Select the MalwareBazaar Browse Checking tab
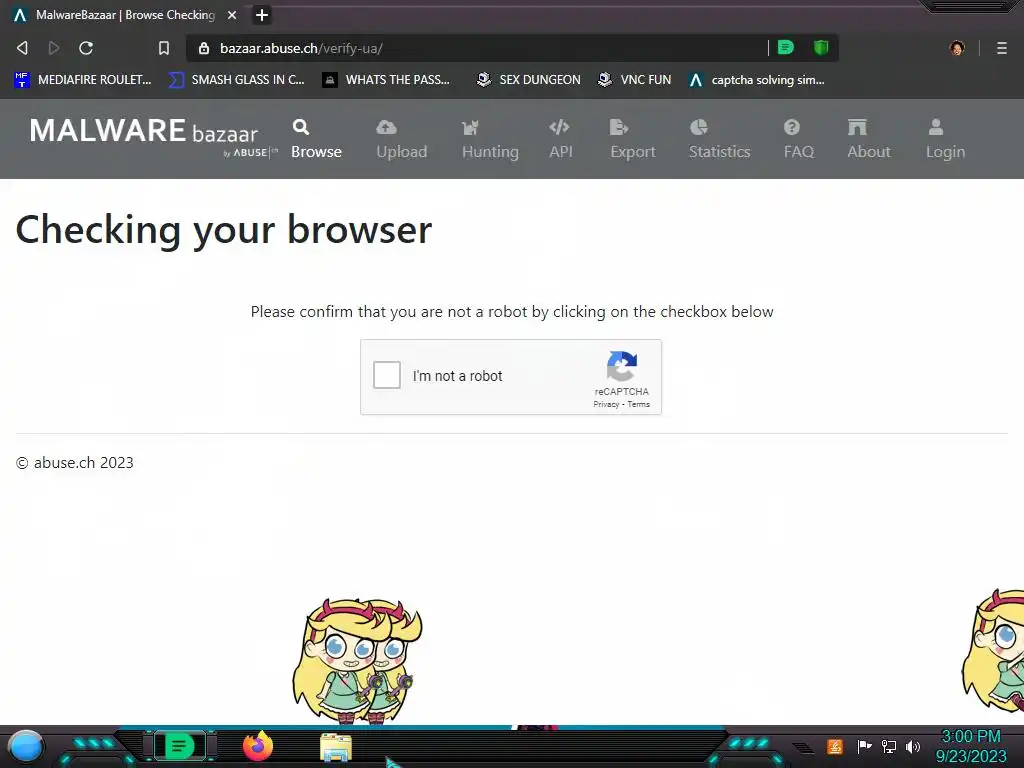Screen dimensions: 1024x768 point(125,15)
